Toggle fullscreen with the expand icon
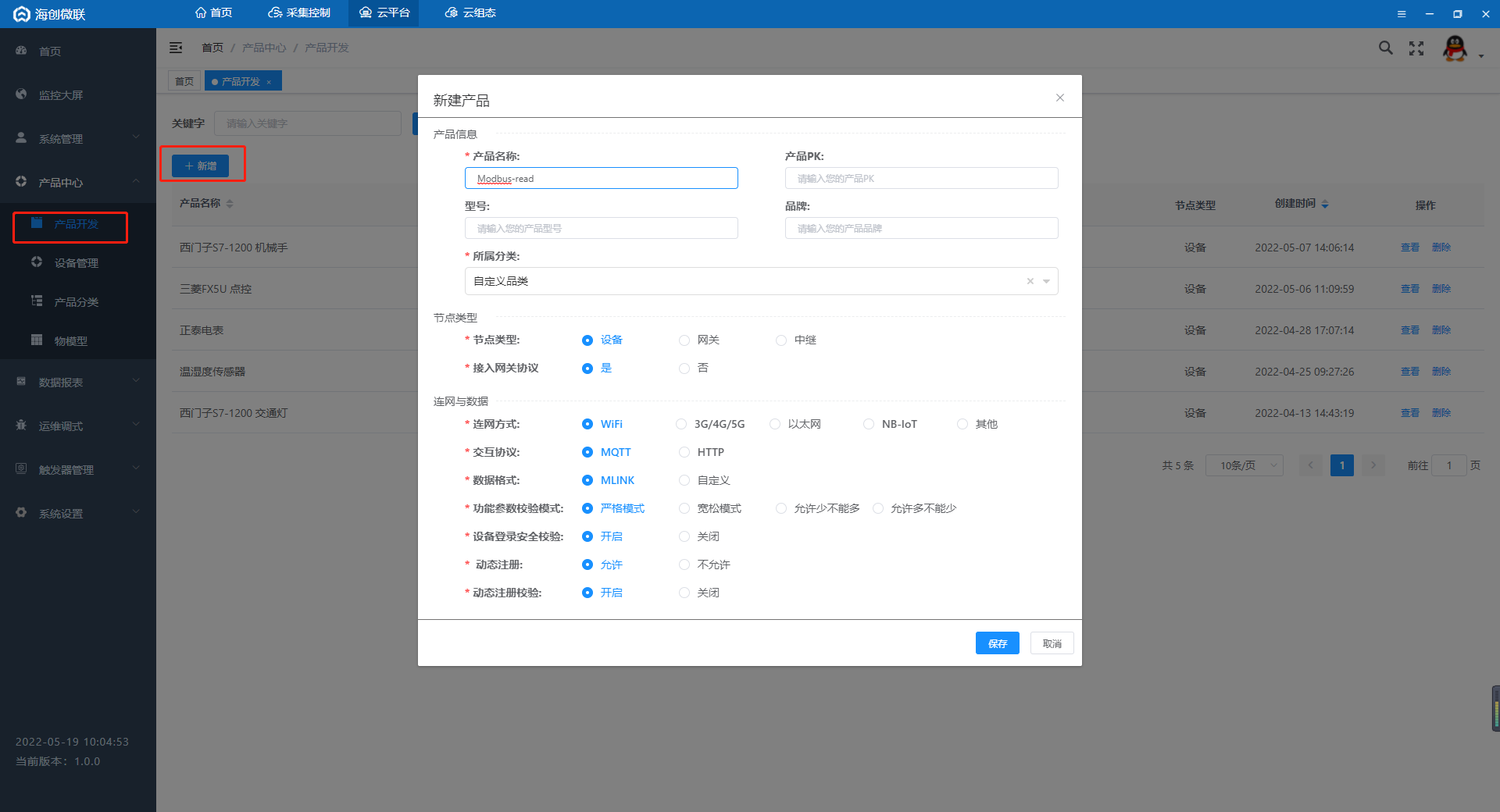1500x812 pixels. click(1416, 48)
